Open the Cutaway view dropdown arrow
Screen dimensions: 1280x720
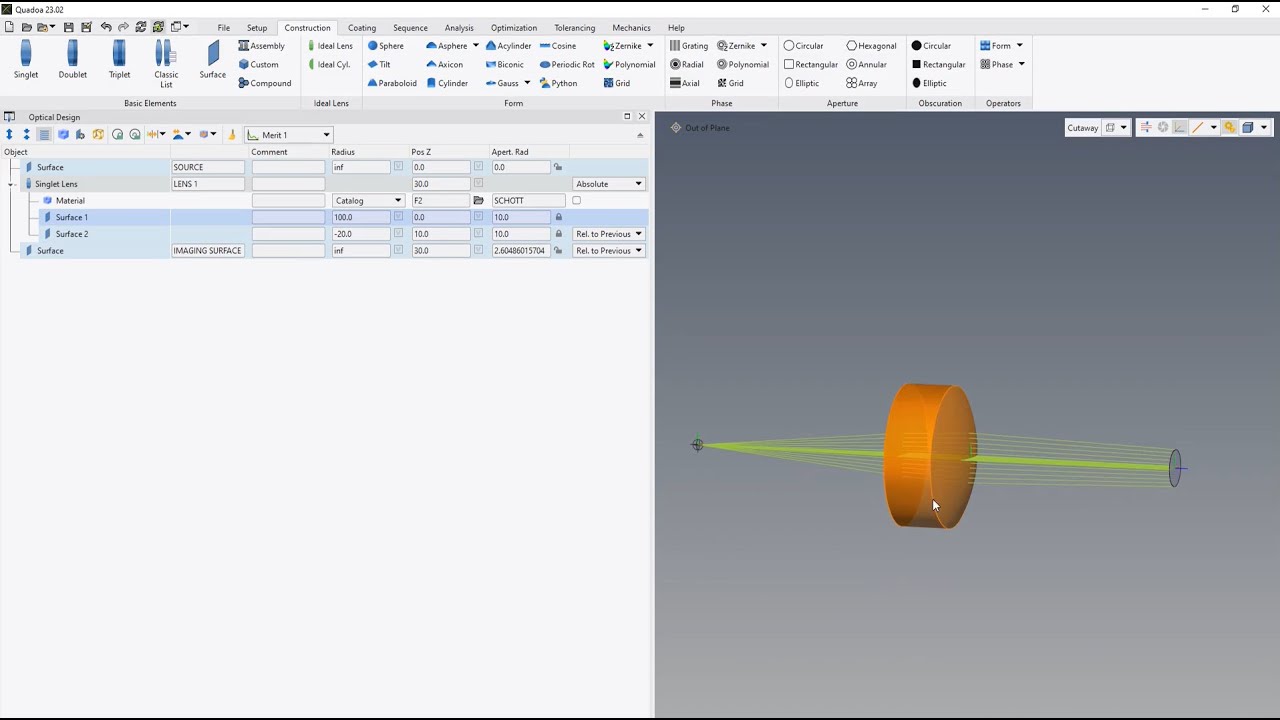[x=1123, y=128]
